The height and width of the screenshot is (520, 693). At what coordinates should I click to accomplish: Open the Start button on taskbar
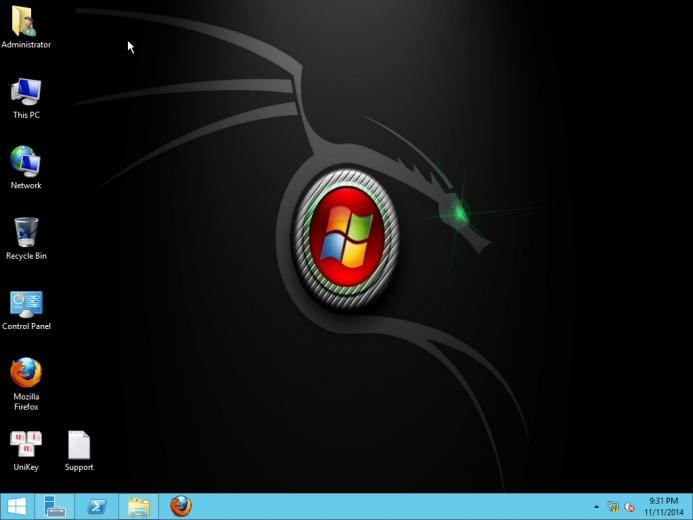point(17,506)
